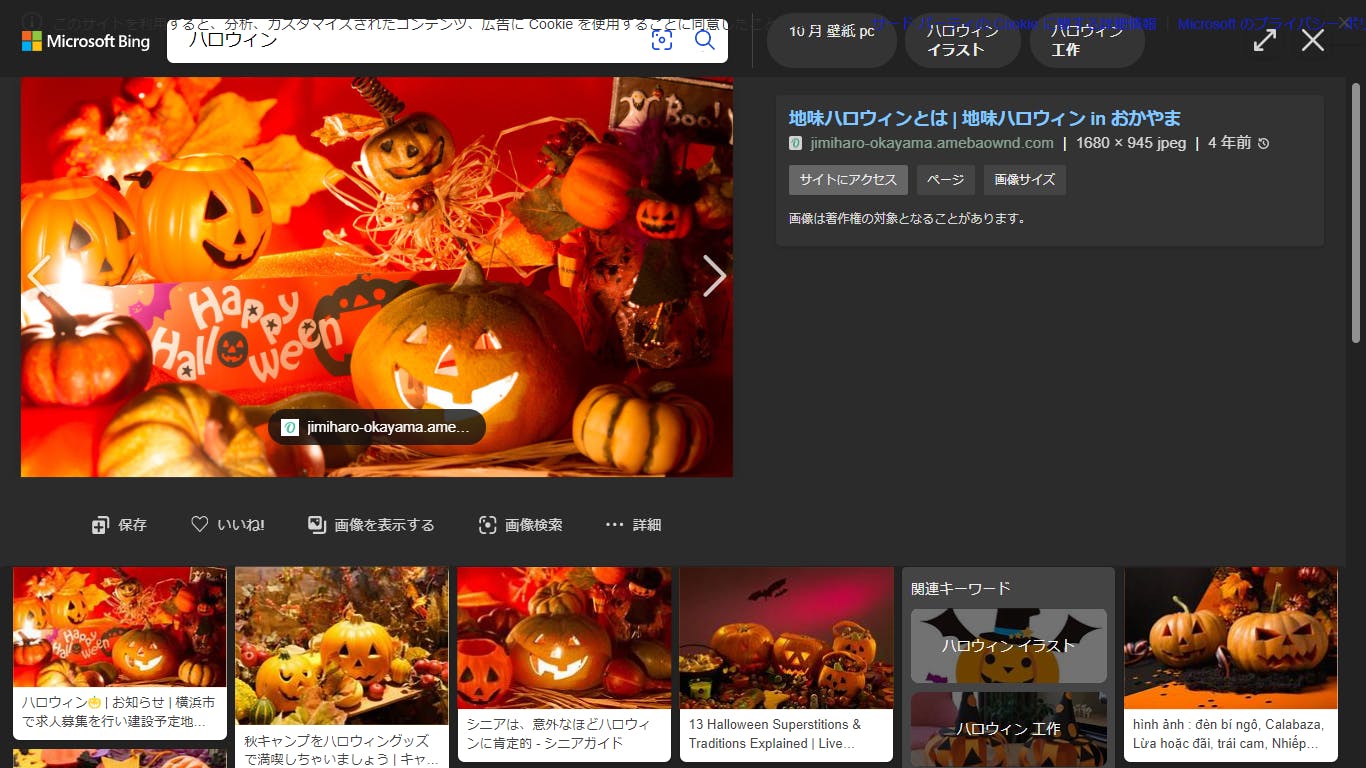Click the magnifying glass search icon
Image resolution: width=1366 pixels, height=768 pixels.
[705, 40]
